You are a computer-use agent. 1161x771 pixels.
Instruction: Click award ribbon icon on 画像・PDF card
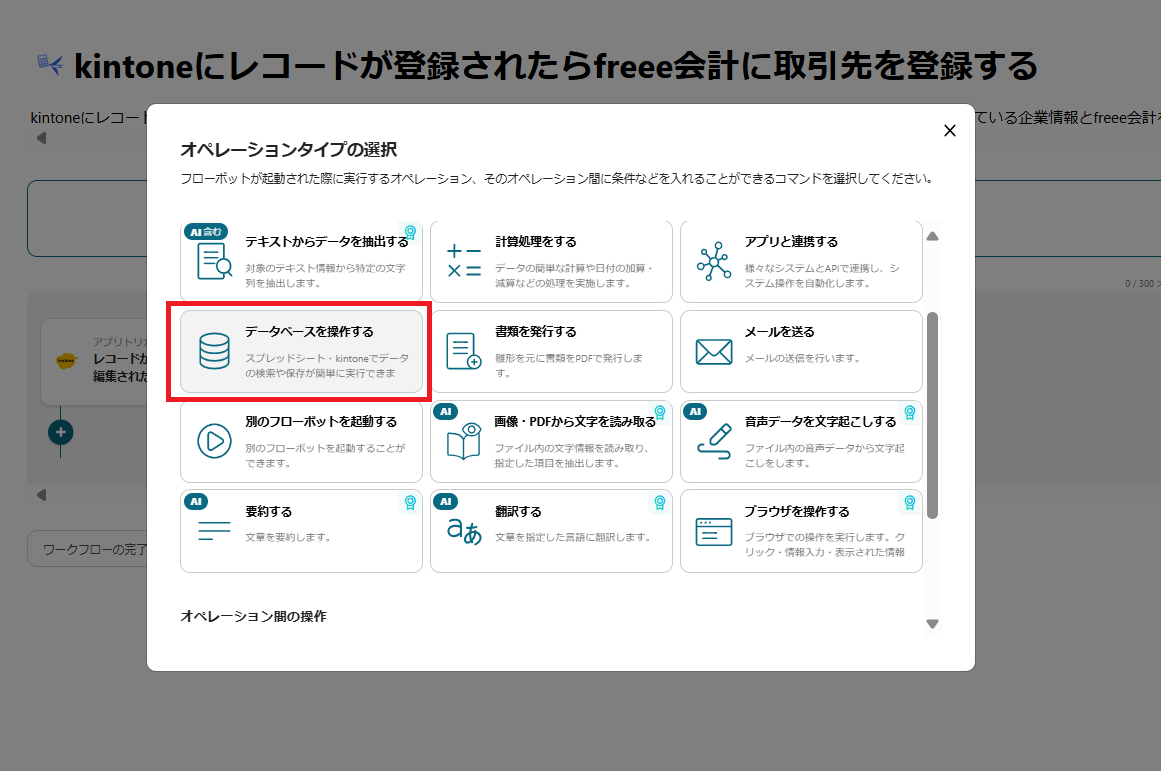click(x=660, y=413)
